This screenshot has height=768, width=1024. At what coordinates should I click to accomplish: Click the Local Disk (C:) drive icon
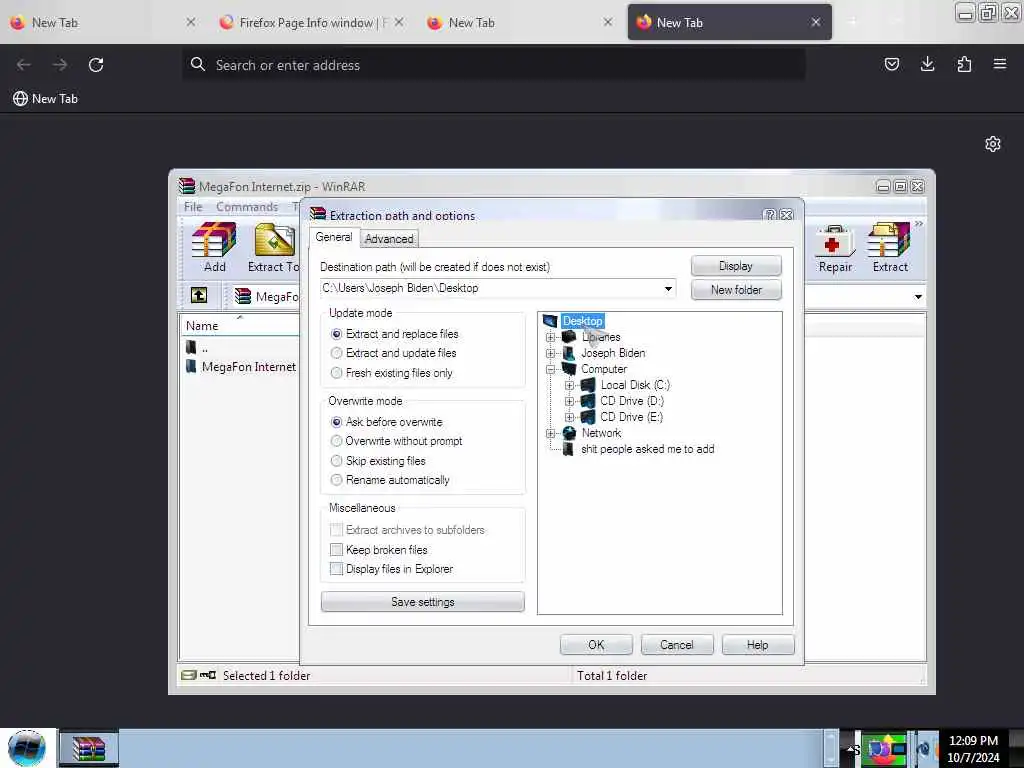coord(588,385)
